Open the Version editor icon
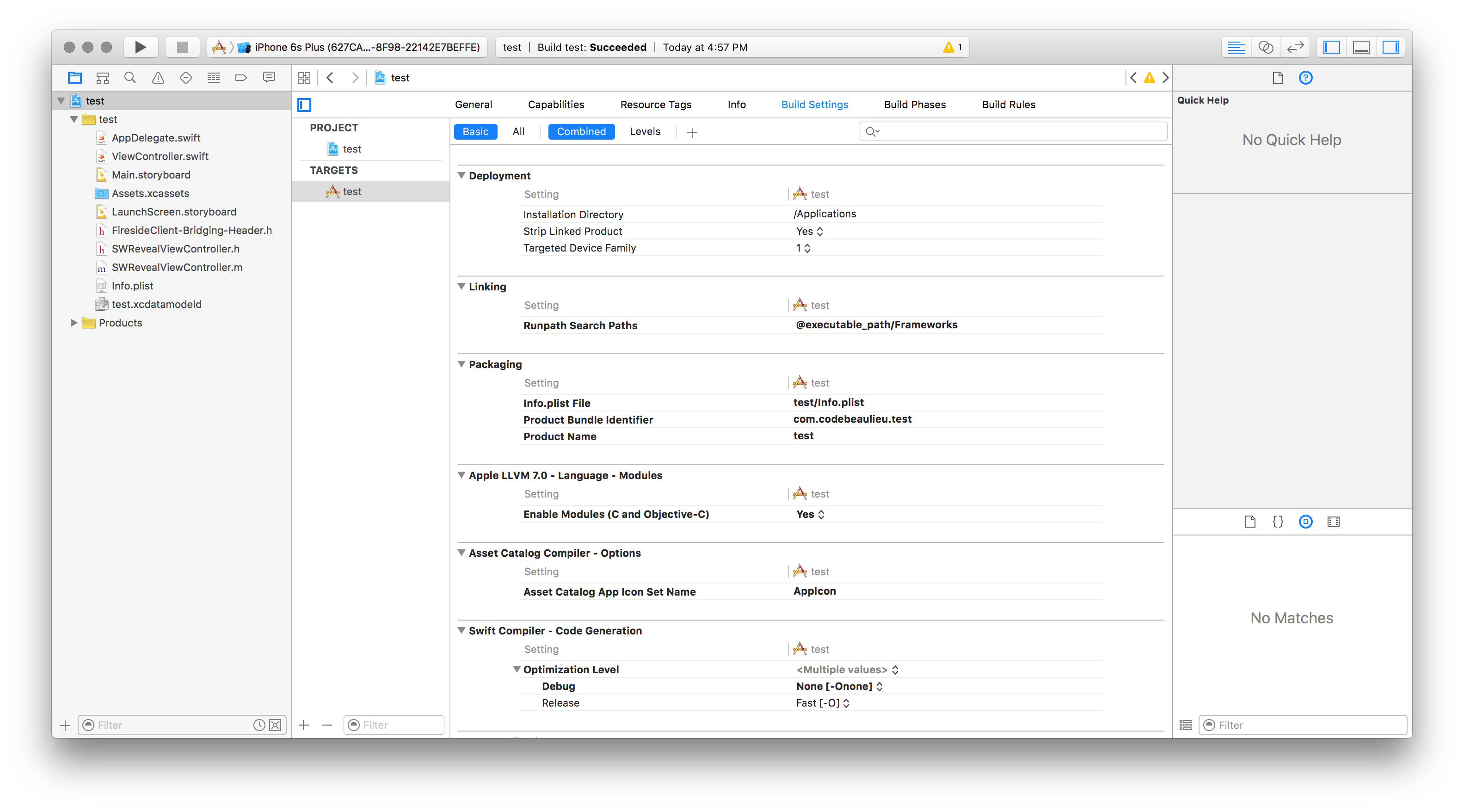The width and height of the screenshot is (1464, 812). tap(1295, 47)
